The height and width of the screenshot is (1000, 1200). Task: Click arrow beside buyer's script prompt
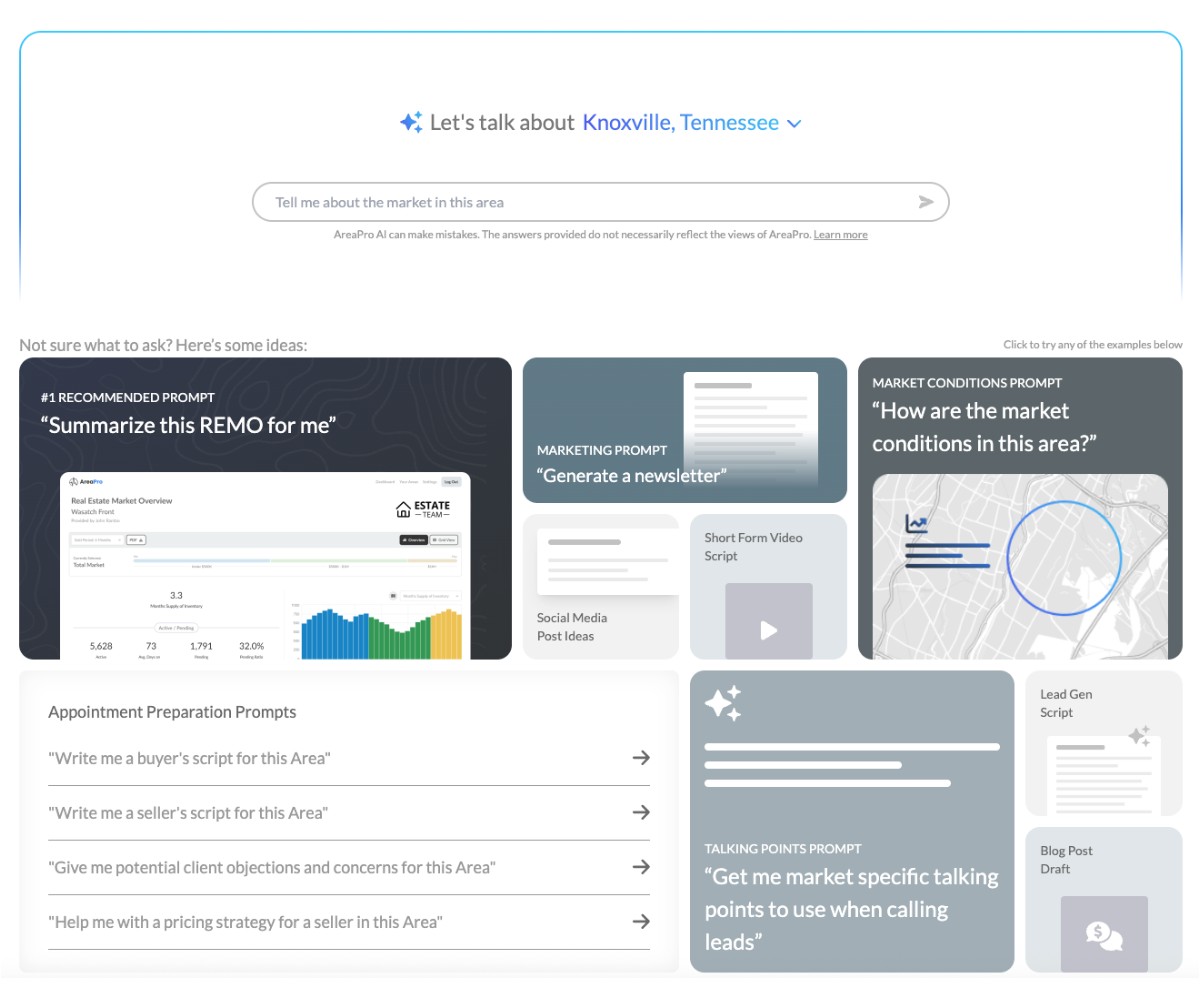click(641, 758)
